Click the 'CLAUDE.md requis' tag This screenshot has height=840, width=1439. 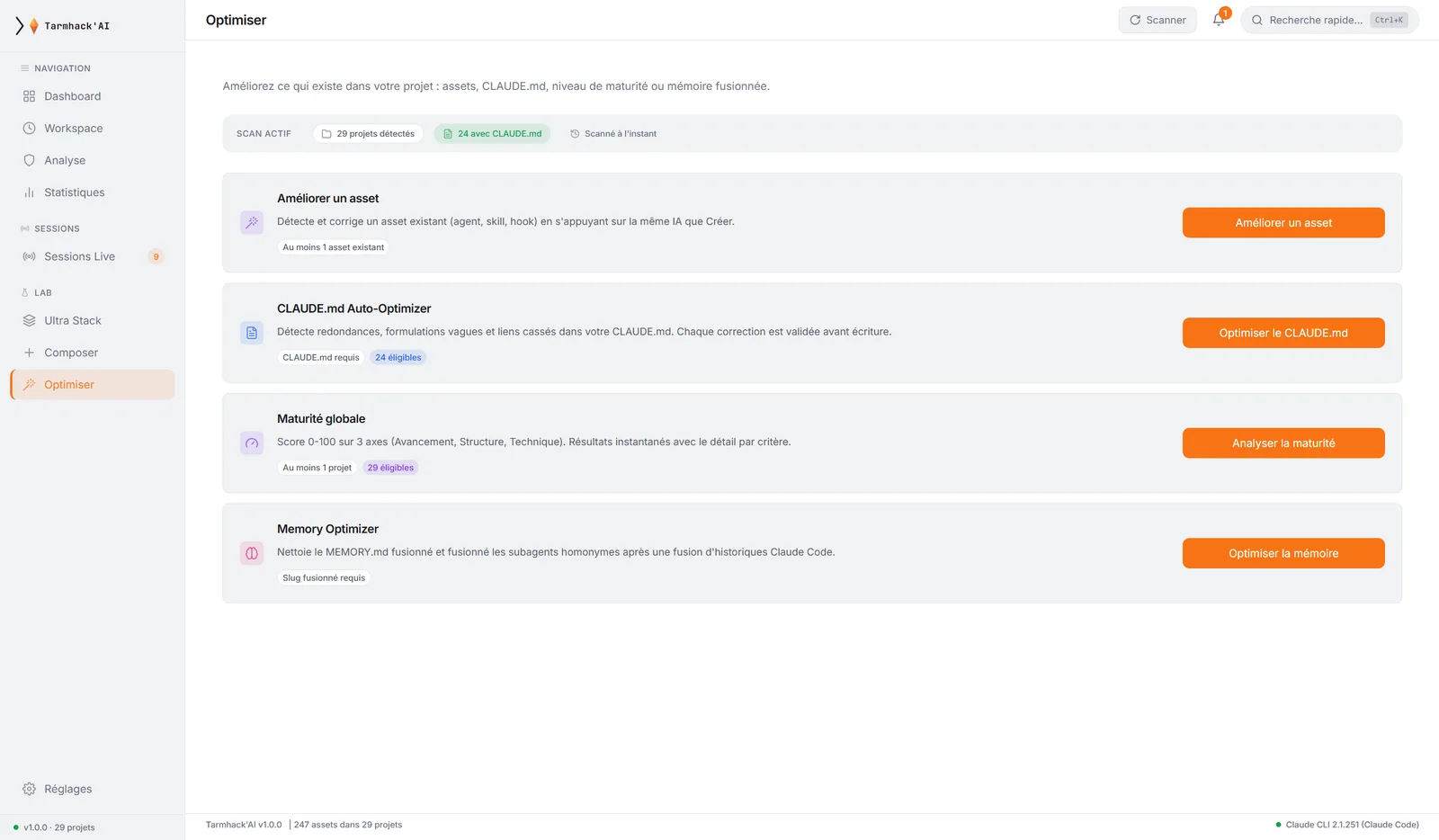[x=321, y=358]
